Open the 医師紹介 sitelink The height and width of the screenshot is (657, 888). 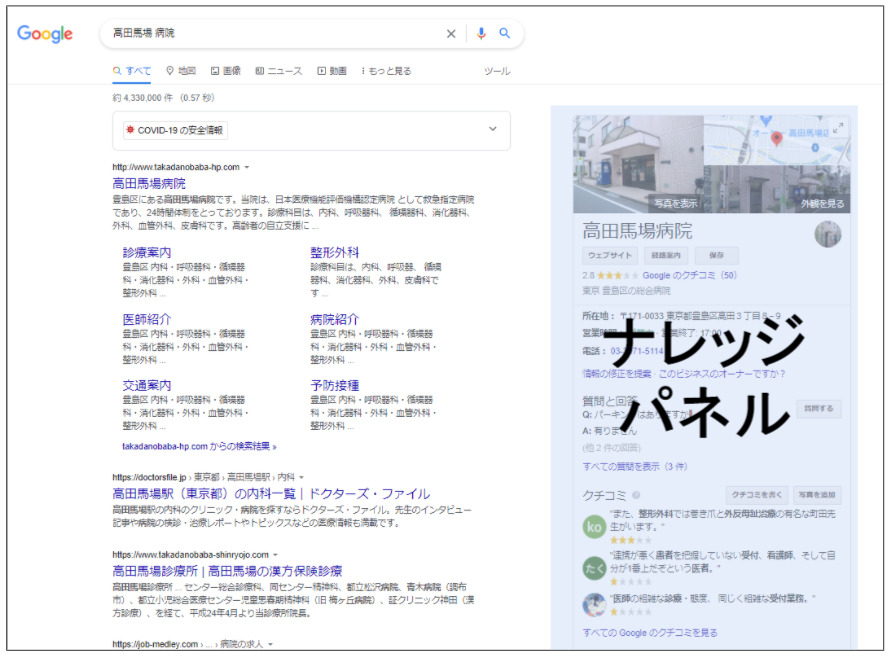click(x=147, y=319)
